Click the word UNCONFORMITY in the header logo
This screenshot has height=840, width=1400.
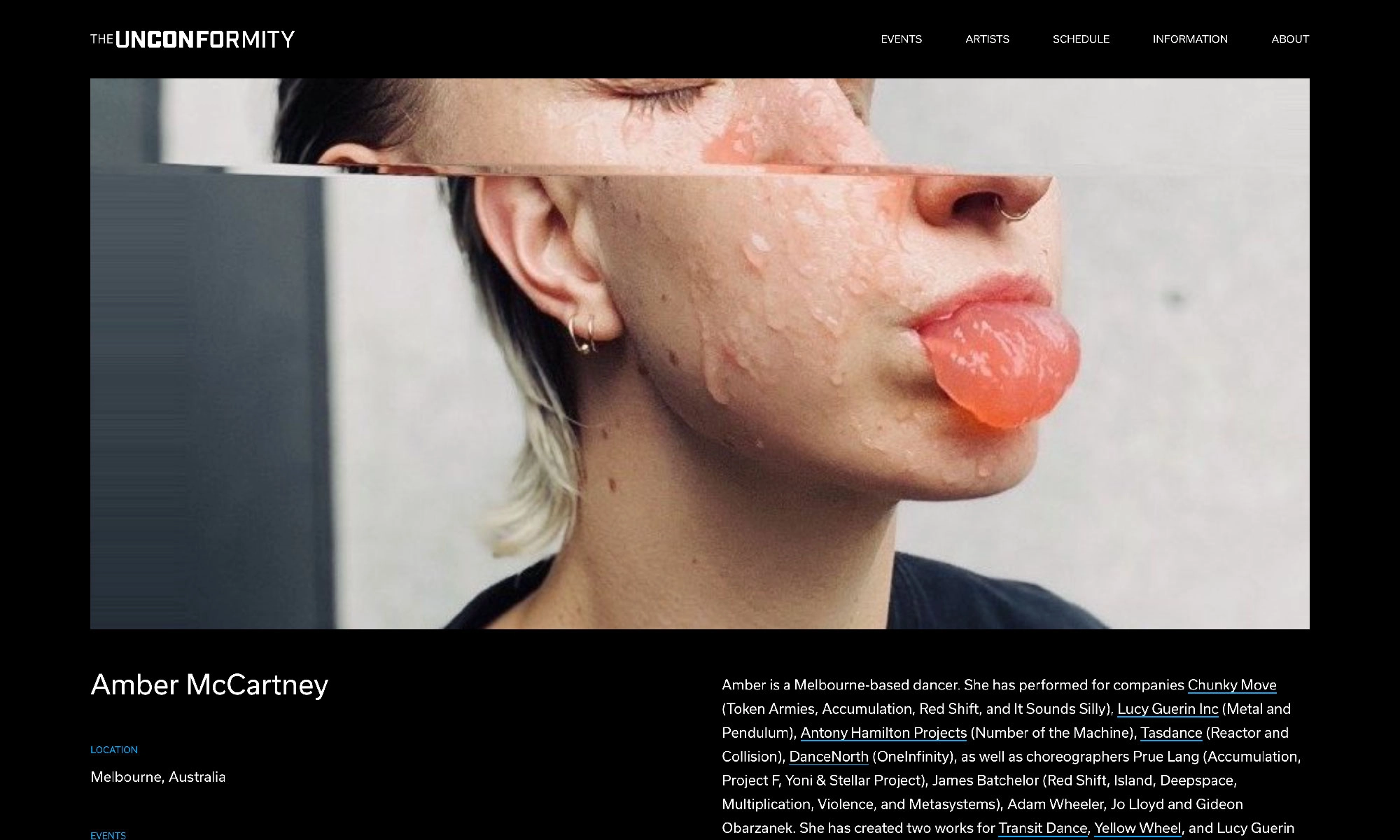205,39
